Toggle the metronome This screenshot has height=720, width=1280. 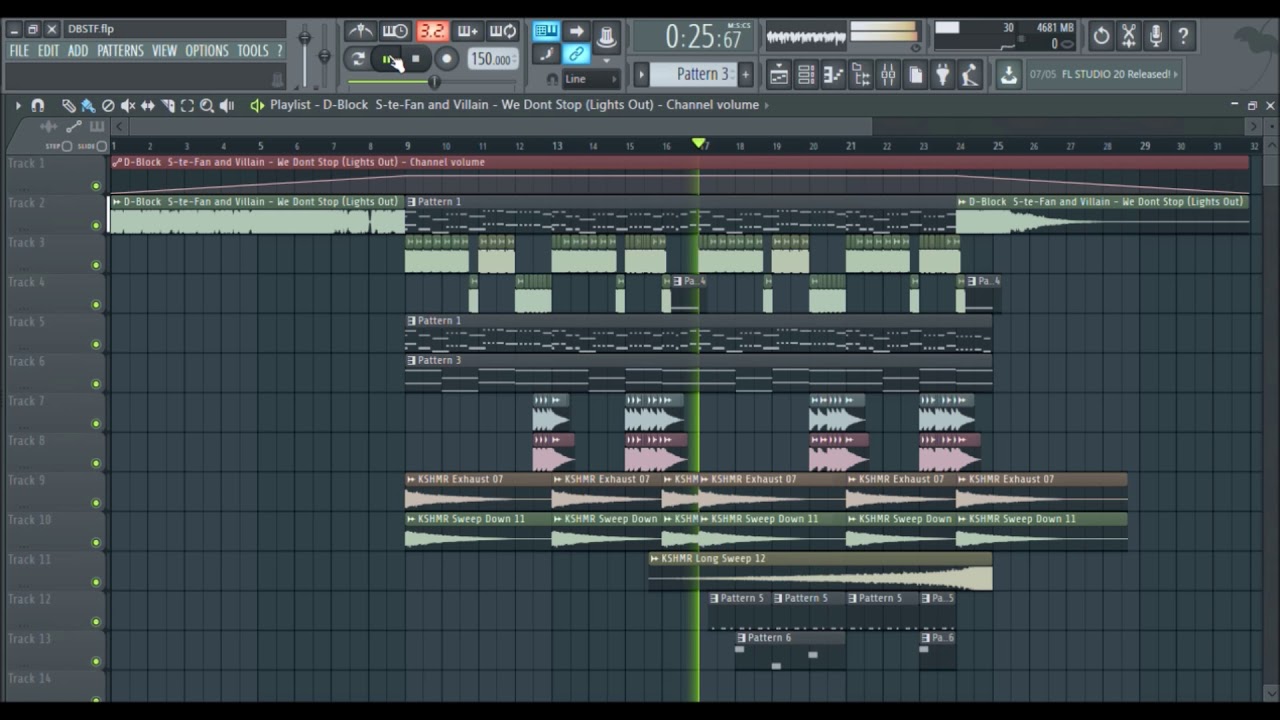tap(360, 31)
